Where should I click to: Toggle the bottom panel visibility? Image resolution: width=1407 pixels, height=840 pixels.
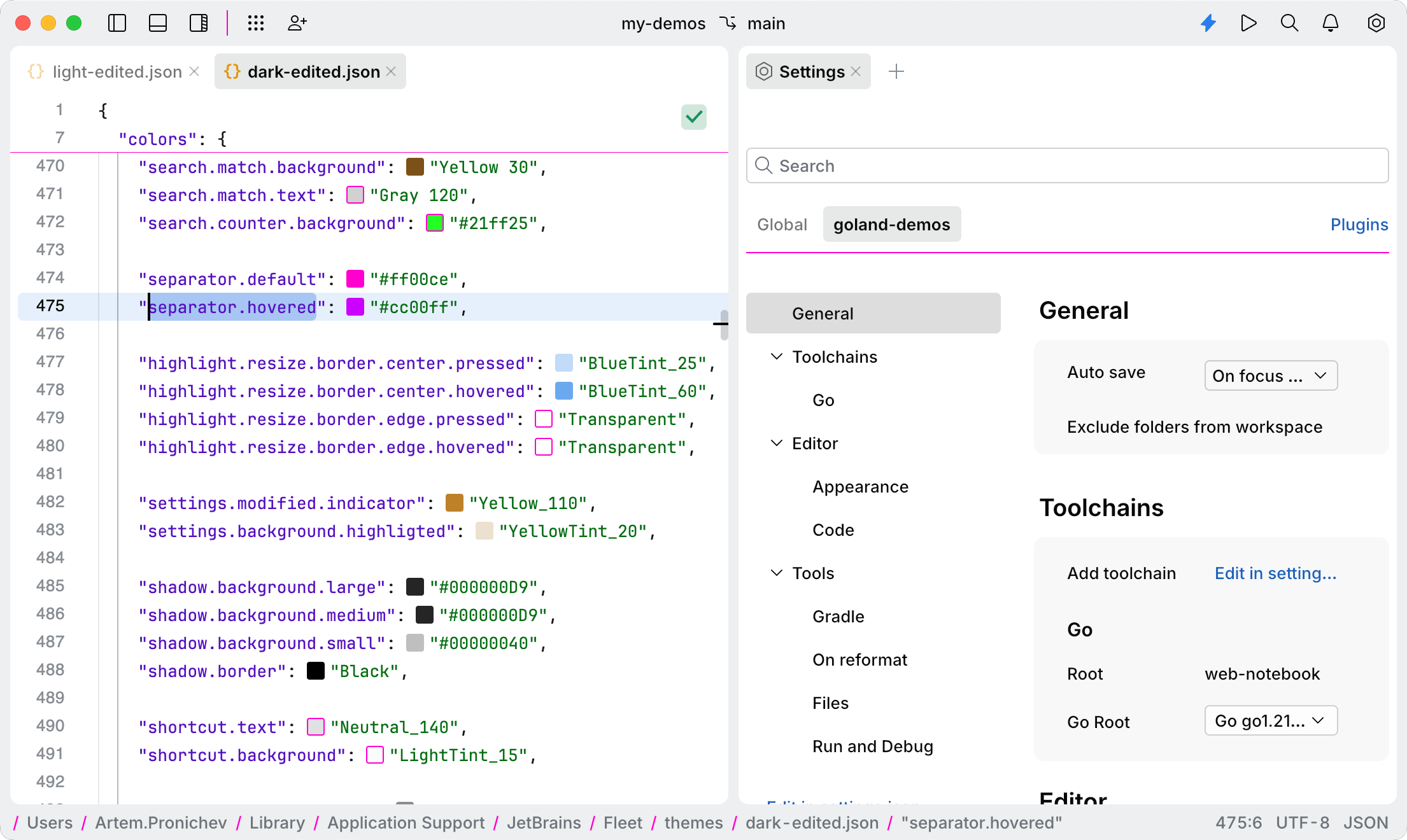point(158,23)
